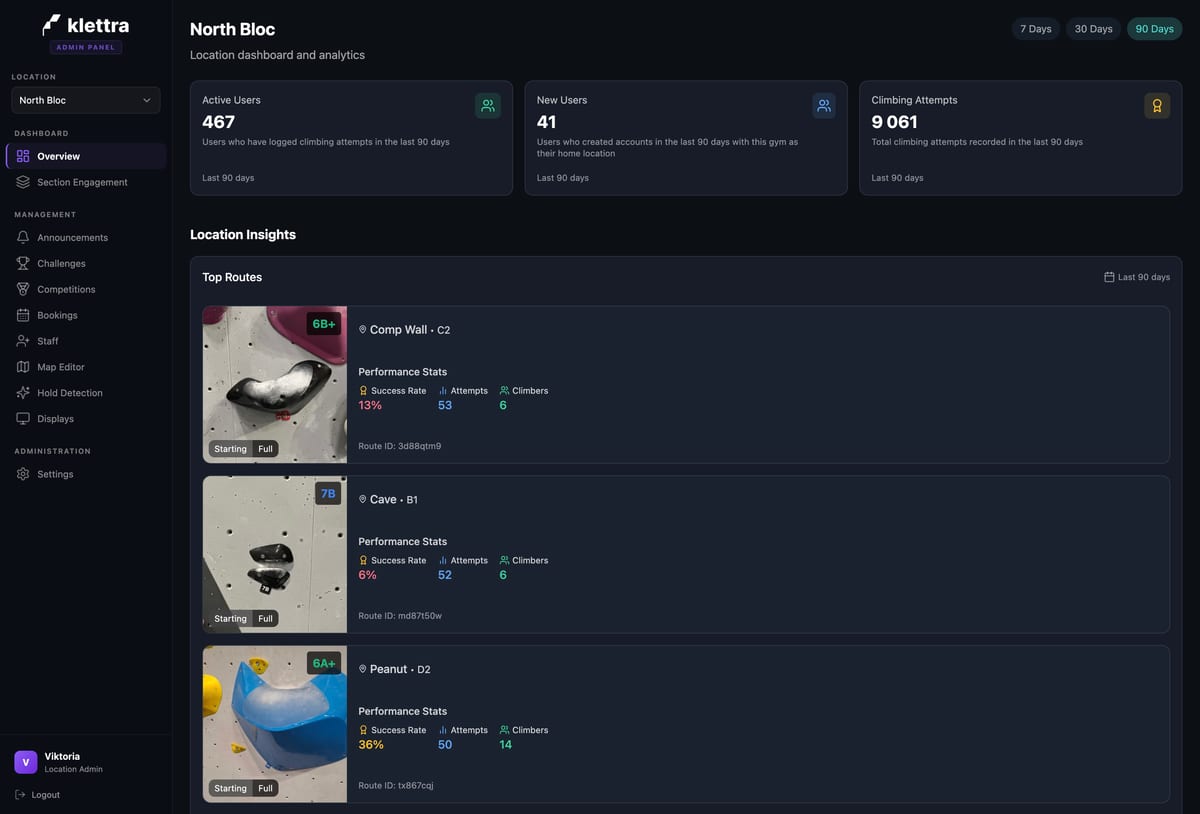
Task: Click Route ID 3d88qtm9
Action: pos(400,446)
